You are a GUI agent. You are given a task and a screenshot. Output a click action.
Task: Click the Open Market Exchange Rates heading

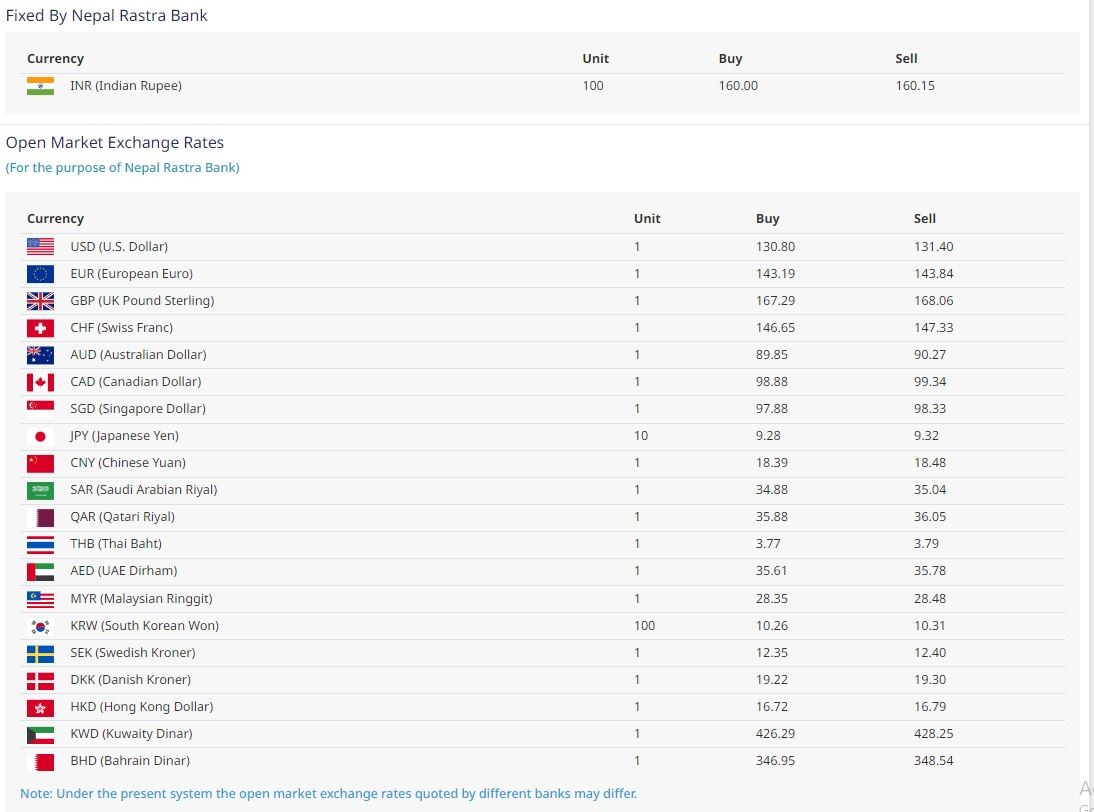(115, 142)
